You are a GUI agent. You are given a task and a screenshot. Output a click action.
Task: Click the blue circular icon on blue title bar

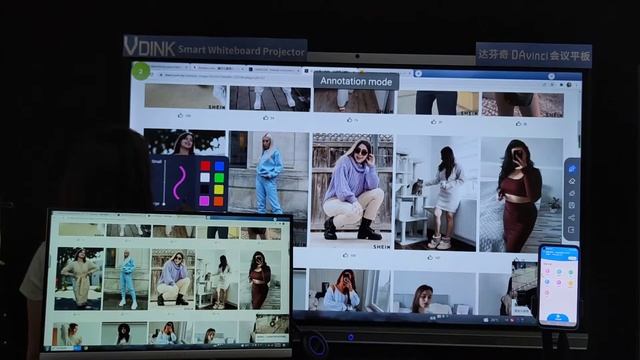[418, 73]
